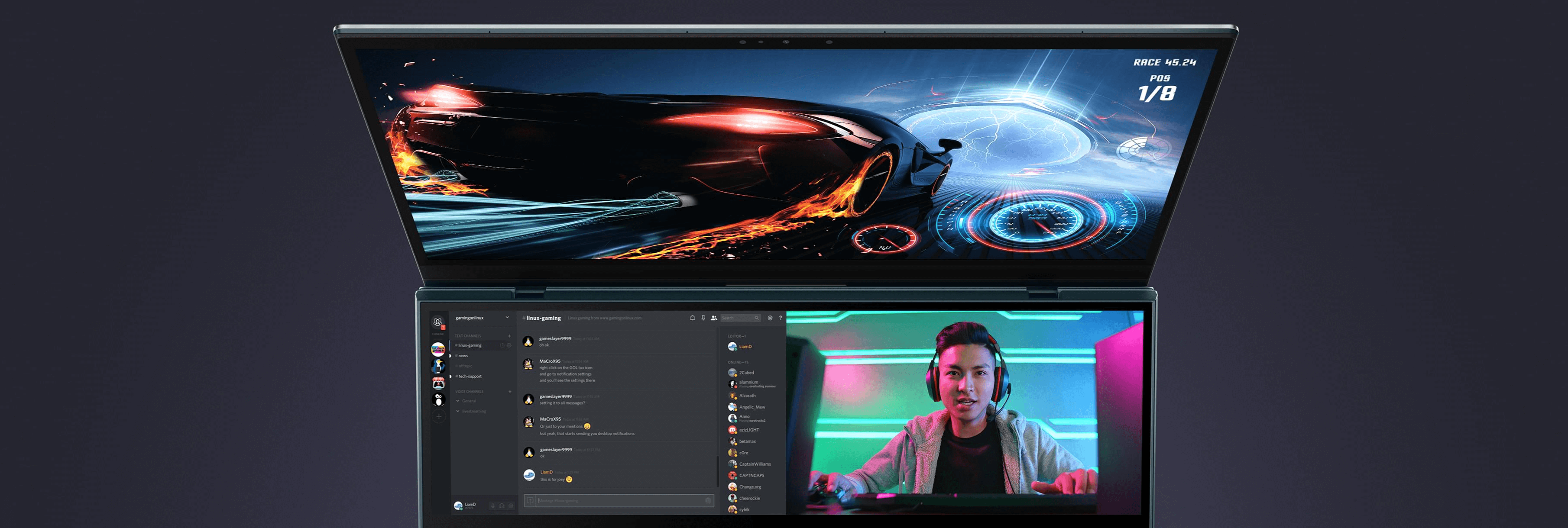Click the message input for #linux-gaming
The image size is (1568, 528).
(620, 501)
